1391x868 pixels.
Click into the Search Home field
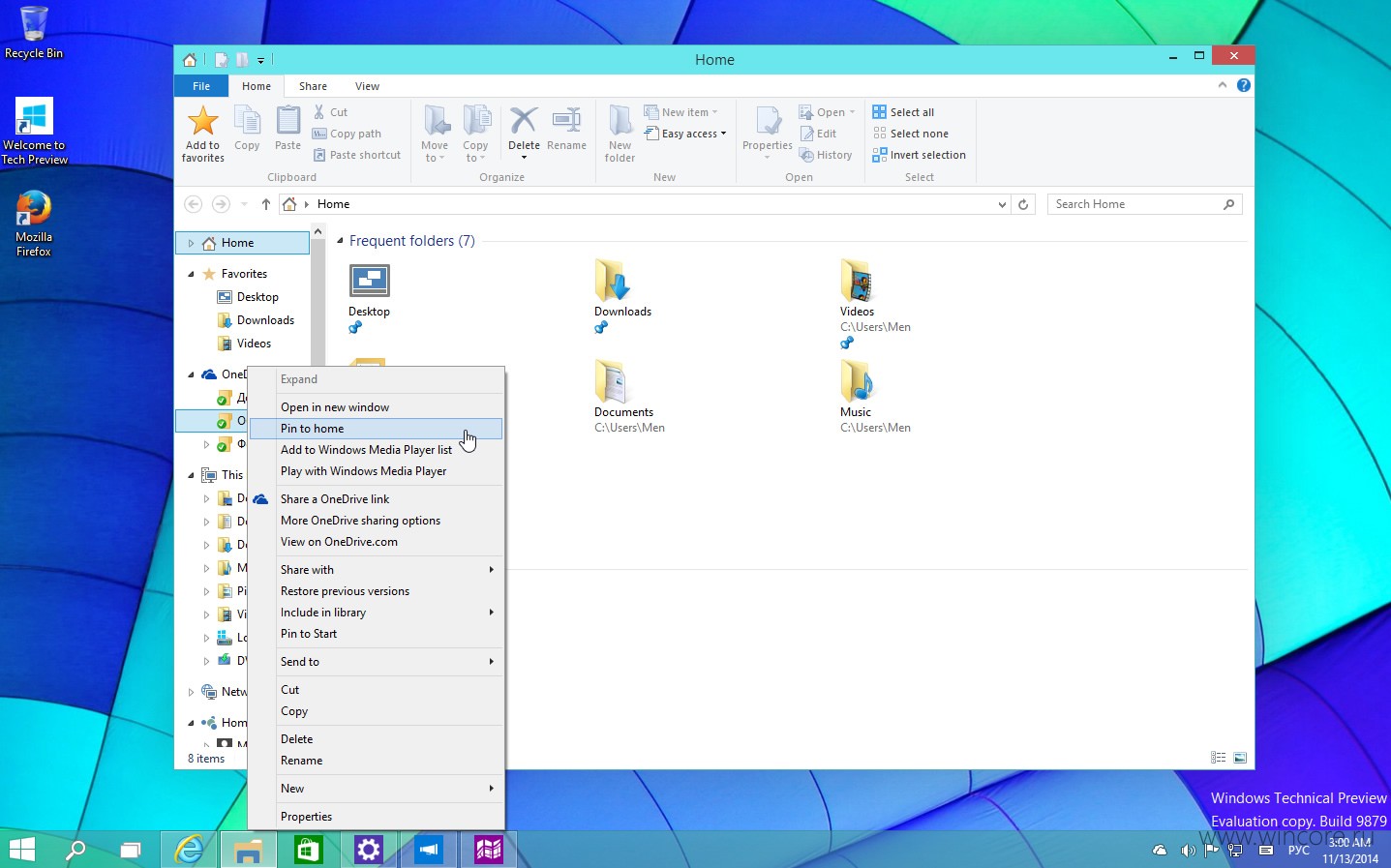point(1144,204)
